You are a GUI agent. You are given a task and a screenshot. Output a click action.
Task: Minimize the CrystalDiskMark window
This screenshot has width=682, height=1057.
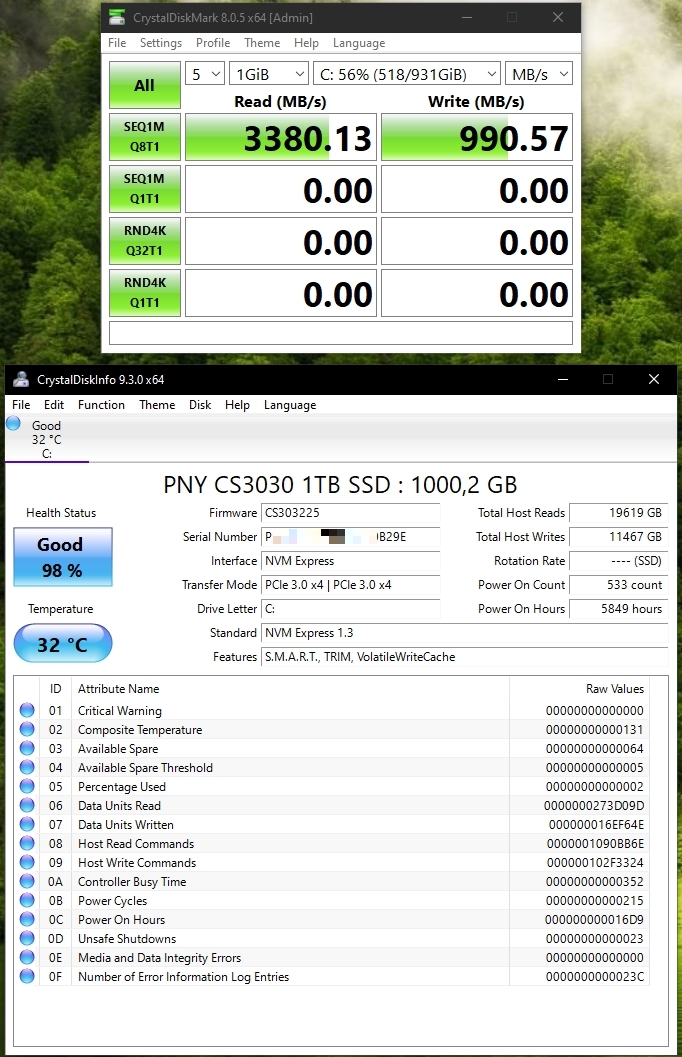tap(466, 18)
